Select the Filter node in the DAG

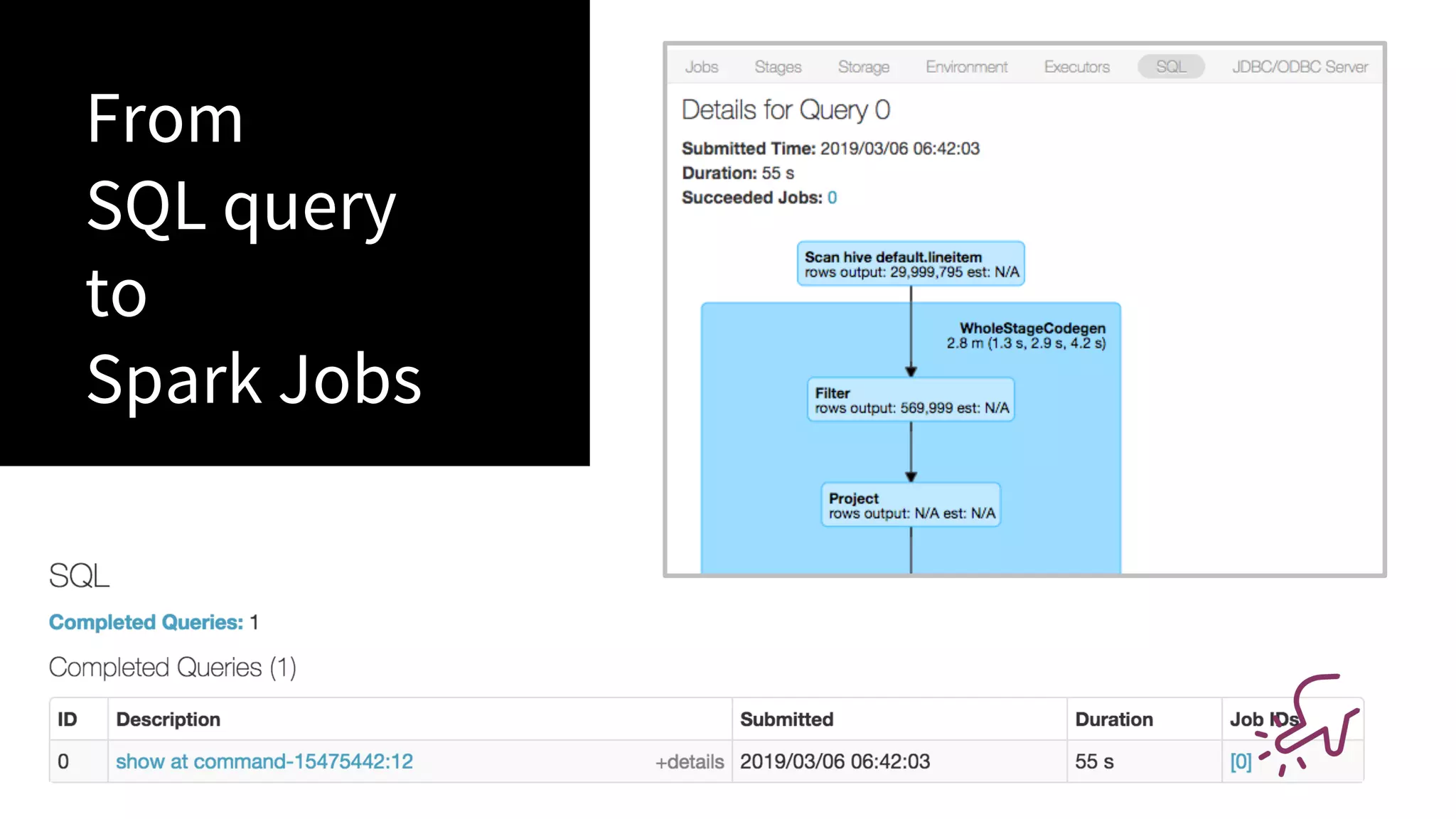click(x=911, y=400)
